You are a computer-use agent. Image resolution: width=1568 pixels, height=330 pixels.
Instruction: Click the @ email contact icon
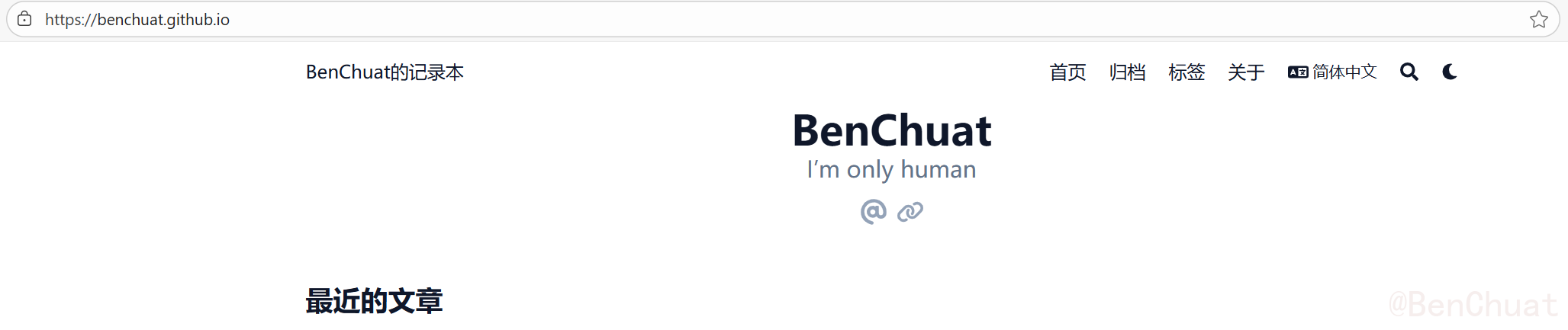coord(873,211)
